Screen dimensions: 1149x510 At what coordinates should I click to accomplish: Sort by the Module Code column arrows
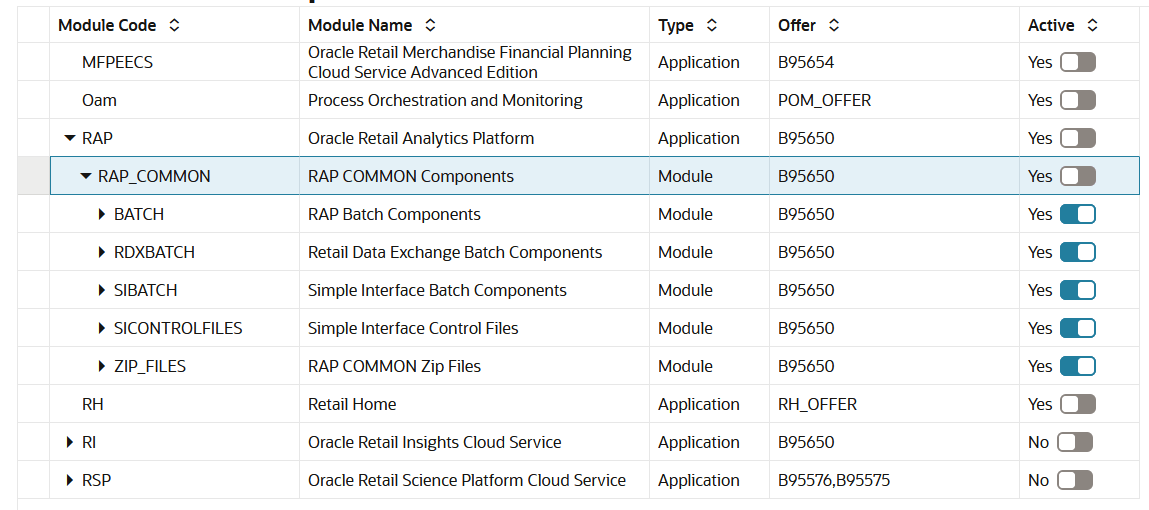pos(174,26)
